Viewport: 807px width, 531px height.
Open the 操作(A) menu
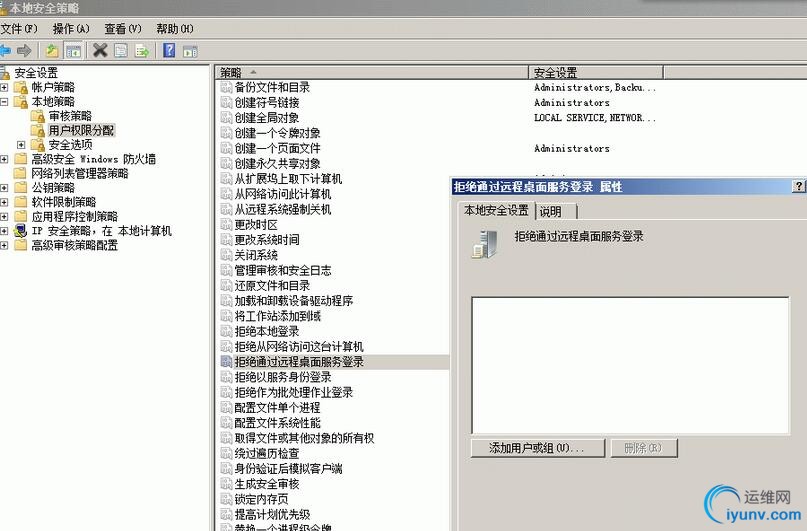point(71,29)
